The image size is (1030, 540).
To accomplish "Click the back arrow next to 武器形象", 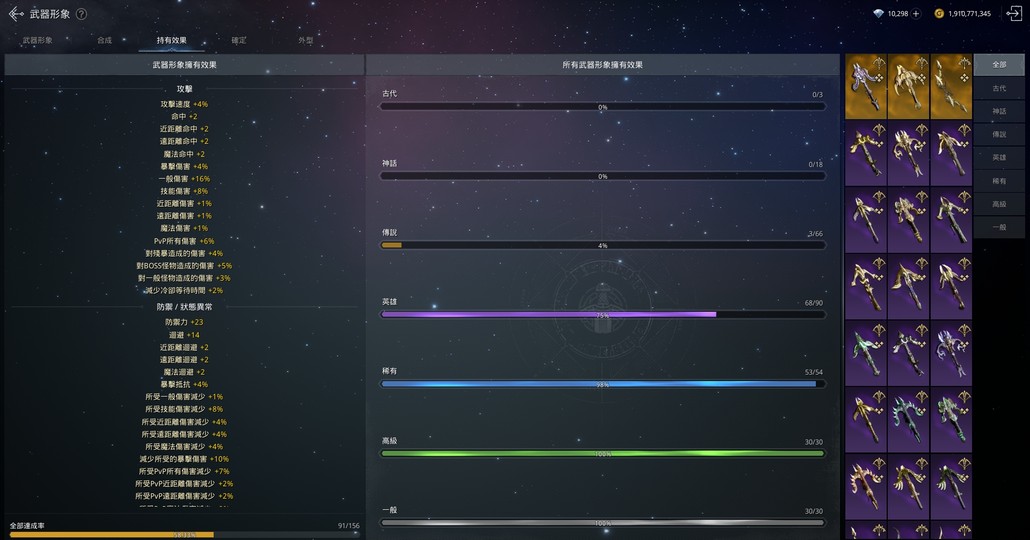I will click(15, 14).
